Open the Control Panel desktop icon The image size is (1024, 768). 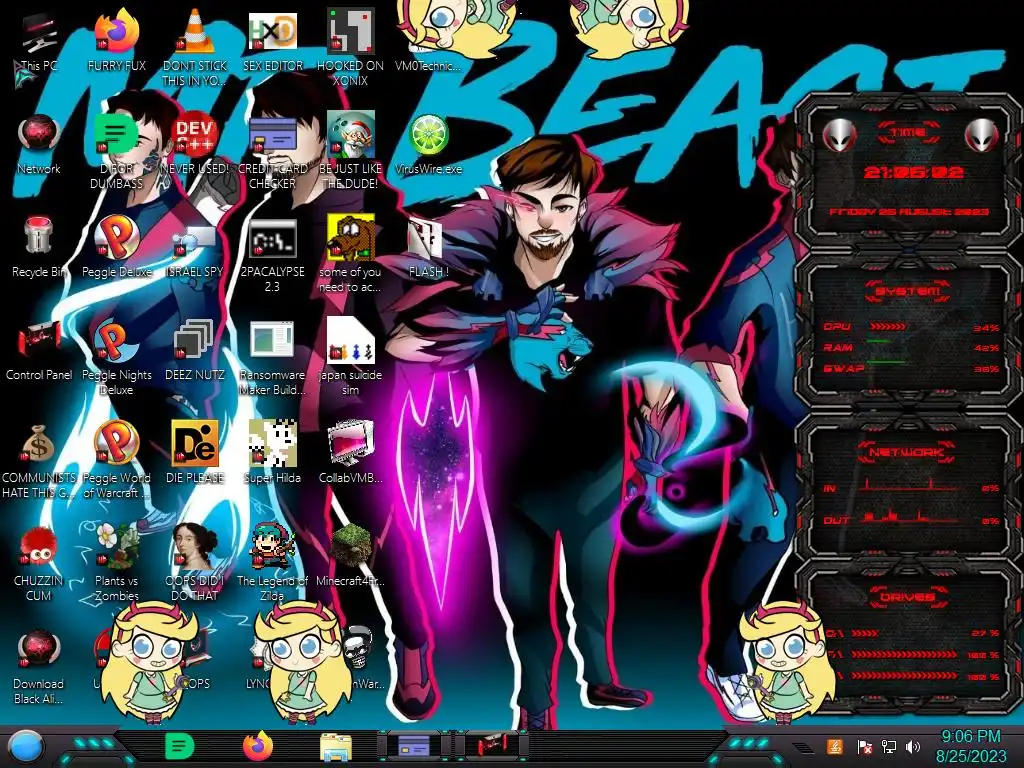coord(39,350)
